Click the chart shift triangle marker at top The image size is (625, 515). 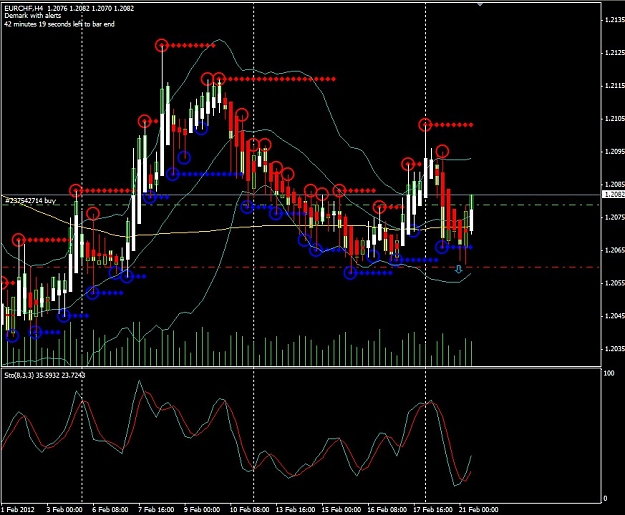(x=480, y=4)
